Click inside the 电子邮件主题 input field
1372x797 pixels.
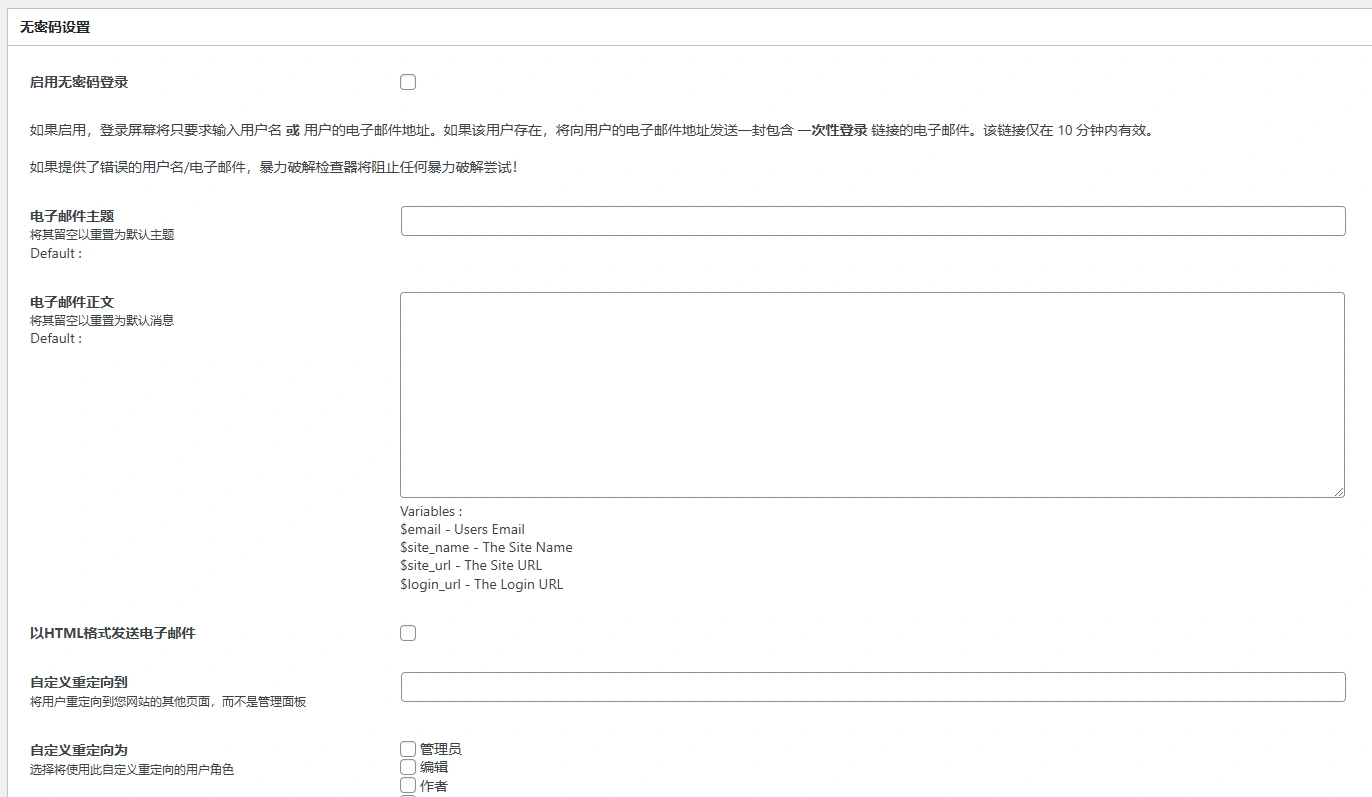coord(872,220)
